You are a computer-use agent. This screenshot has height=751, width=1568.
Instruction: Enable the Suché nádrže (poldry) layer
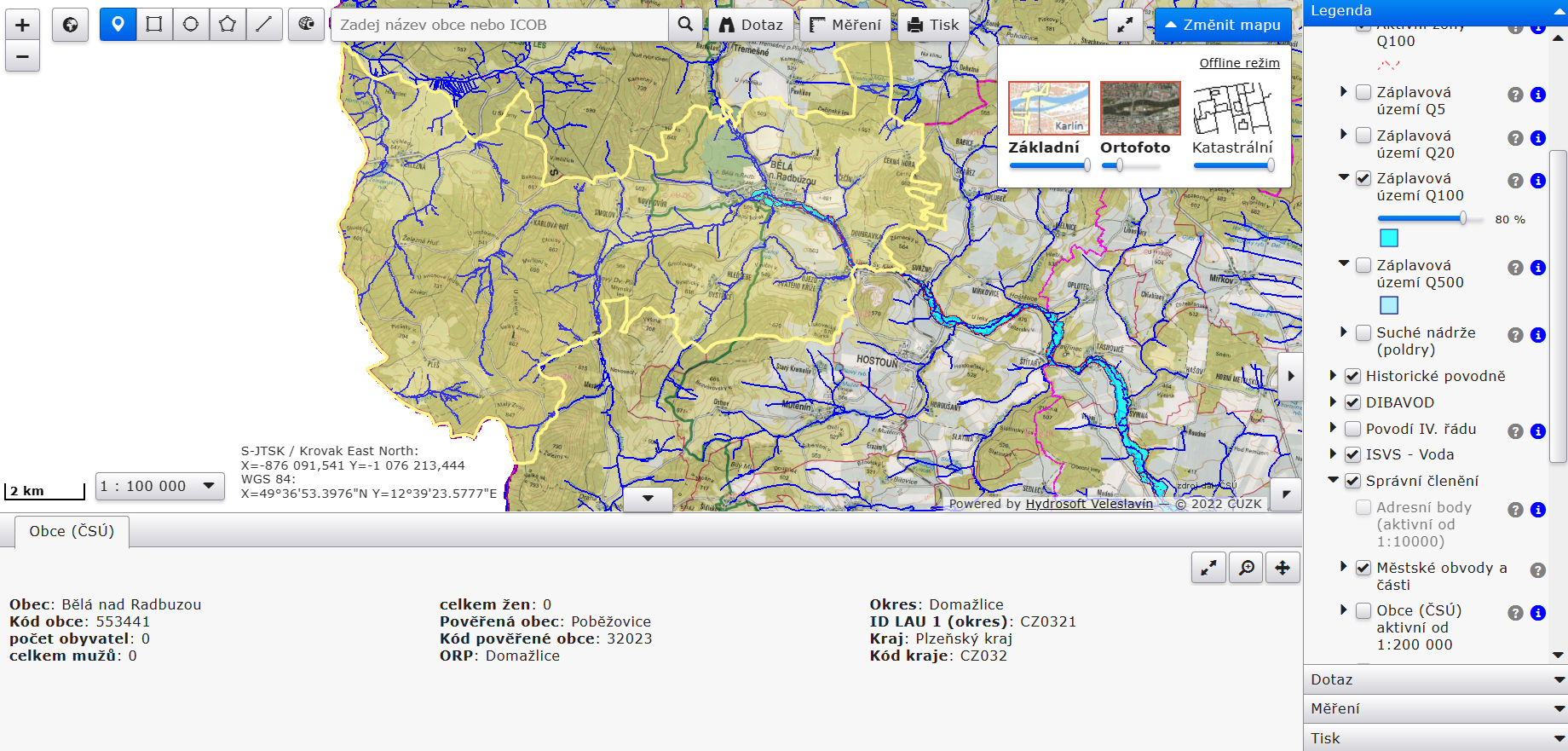(x=1363, y=332)
